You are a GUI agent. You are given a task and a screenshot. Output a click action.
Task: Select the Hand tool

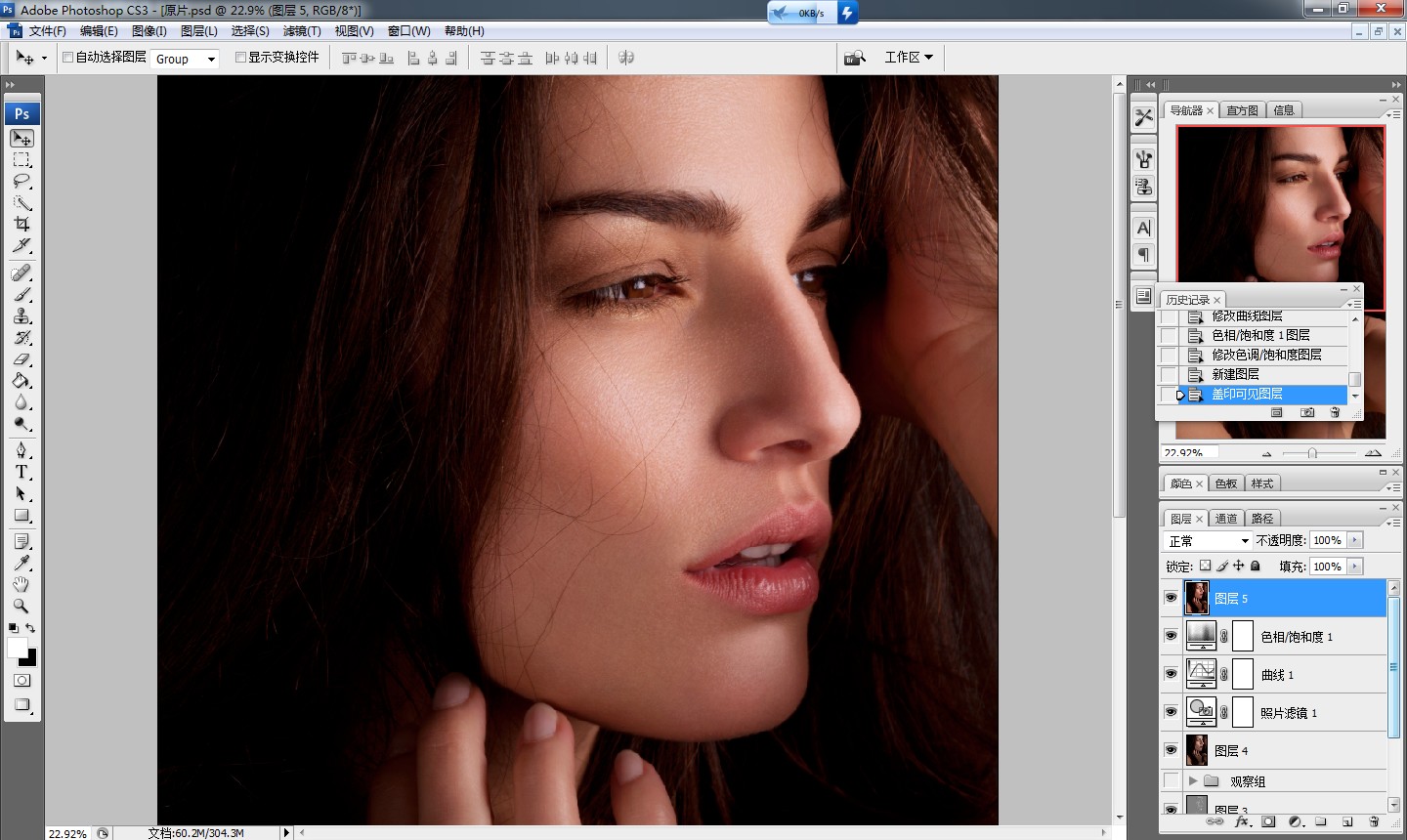point(21,585)
